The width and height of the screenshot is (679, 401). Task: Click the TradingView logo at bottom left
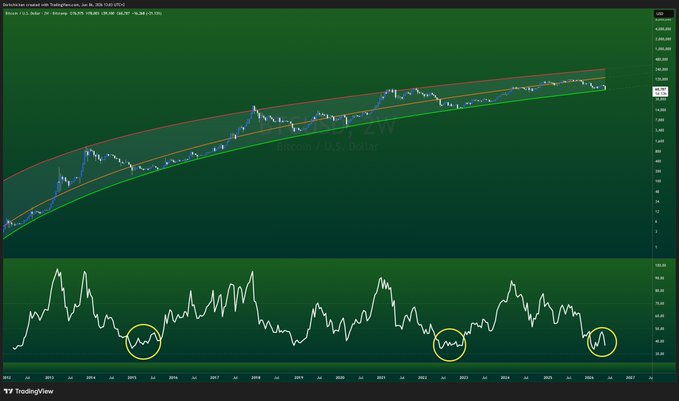point(29,391)
